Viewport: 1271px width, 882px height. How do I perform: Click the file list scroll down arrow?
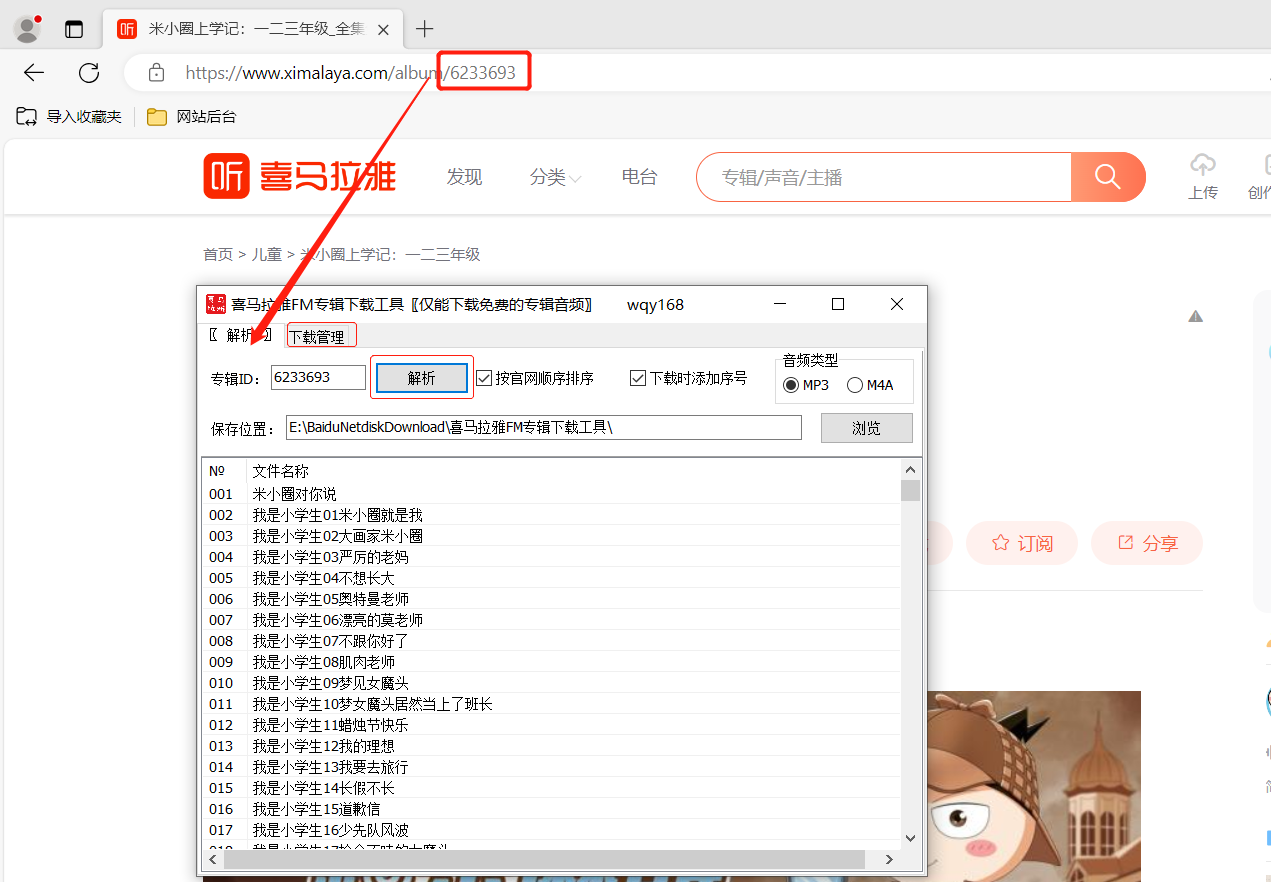(910, 838)
